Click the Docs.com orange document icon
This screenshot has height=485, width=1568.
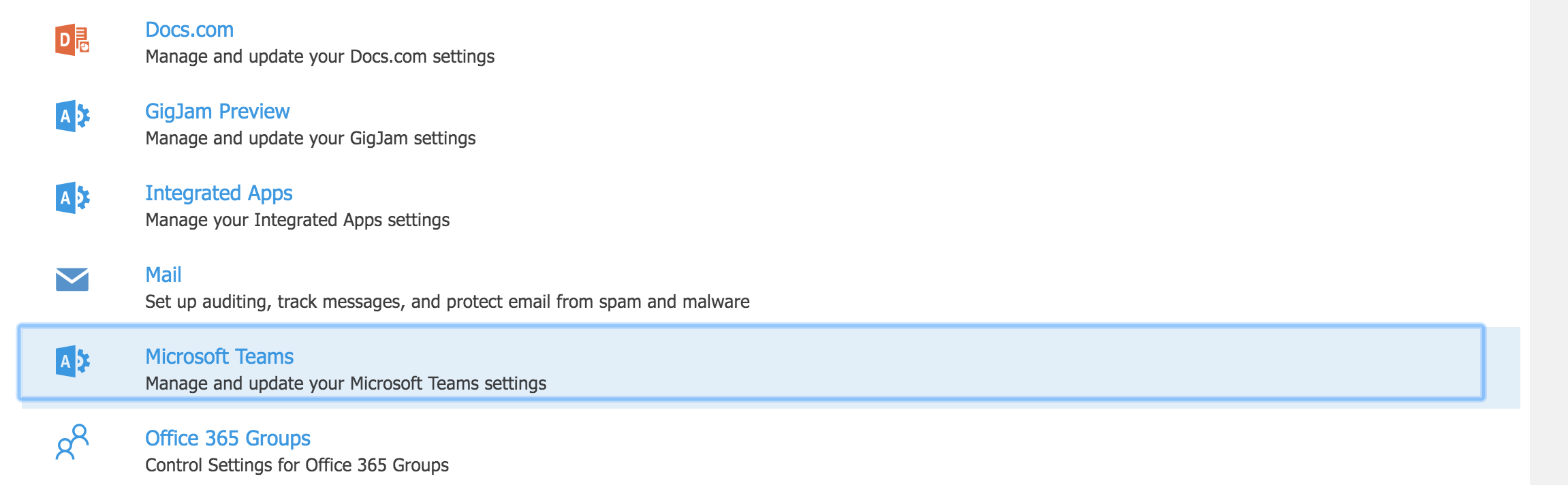[72, 40]
